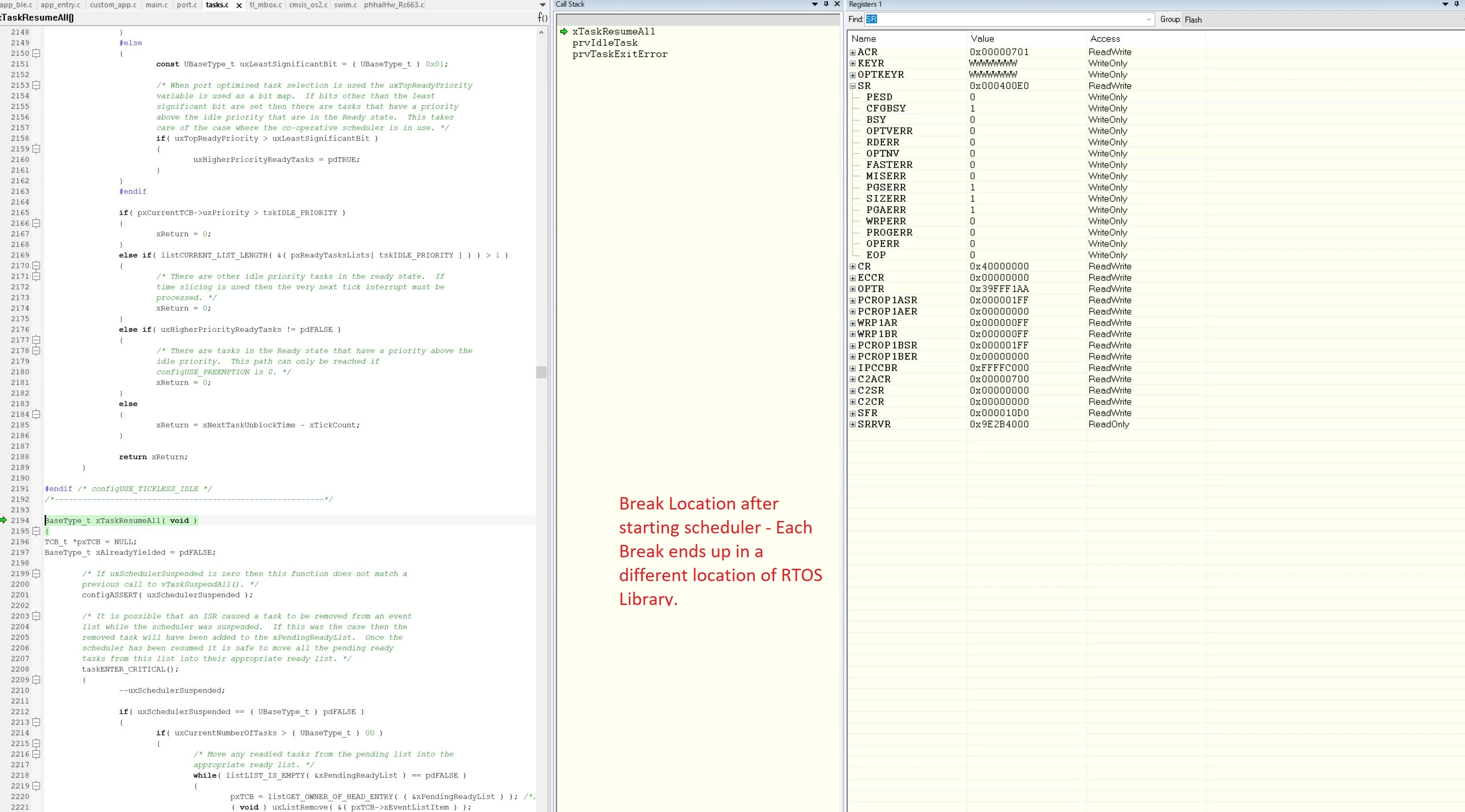Click the editor scrollbar up arrow

pos(541,32)
